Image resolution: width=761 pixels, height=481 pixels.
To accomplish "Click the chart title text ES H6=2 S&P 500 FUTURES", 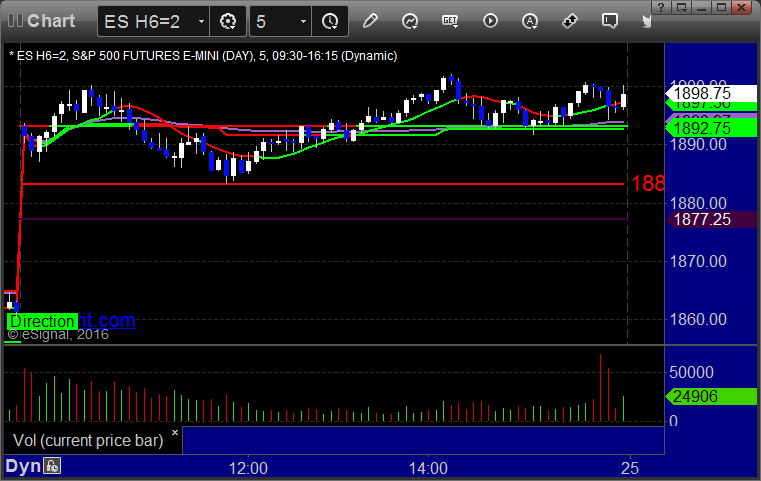I will point(203,56).
